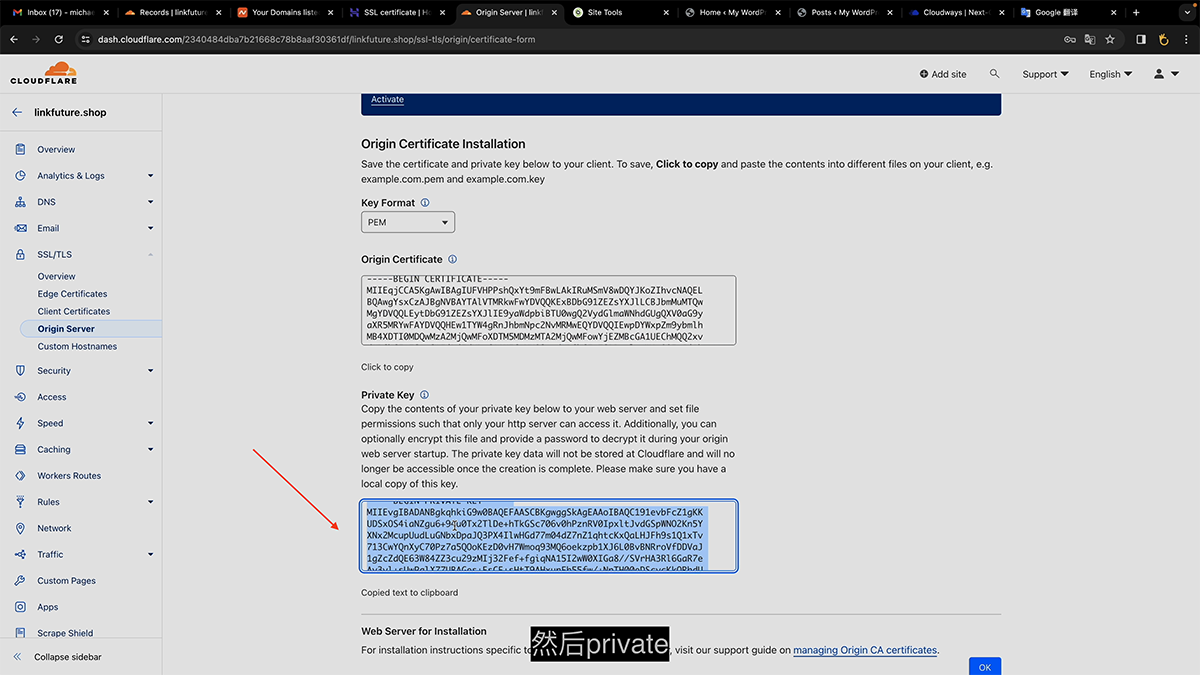The width and height of the screenshot is (1200, 675).
Task: Open Custom Hostnames submenu item
Action: pyautogui.click(x=77, y=347)
